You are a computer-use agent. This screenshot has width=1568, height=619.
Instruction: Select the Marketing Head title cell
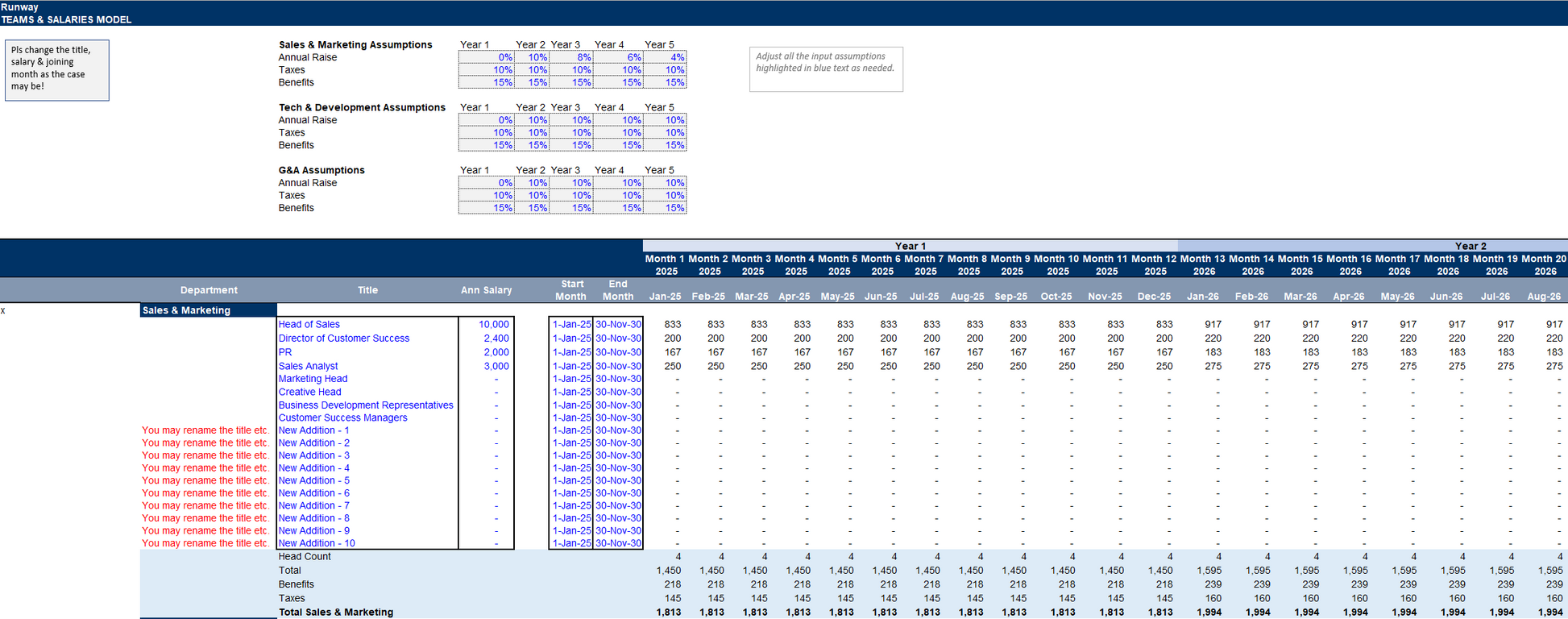pos(313,379)
